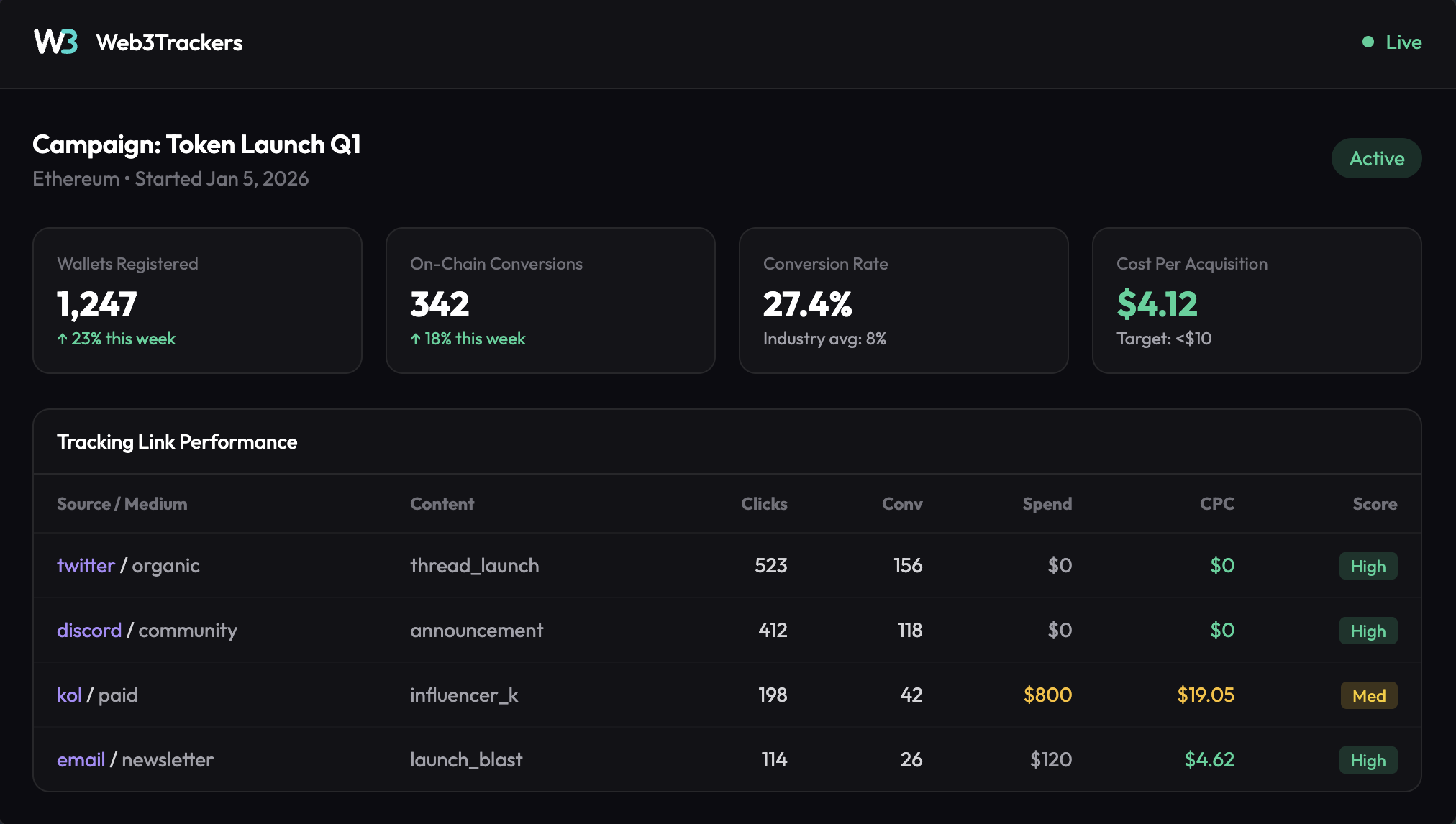Sort by the Spend column header
This screenshot has width=1456, height=824.
point(1047,504)
